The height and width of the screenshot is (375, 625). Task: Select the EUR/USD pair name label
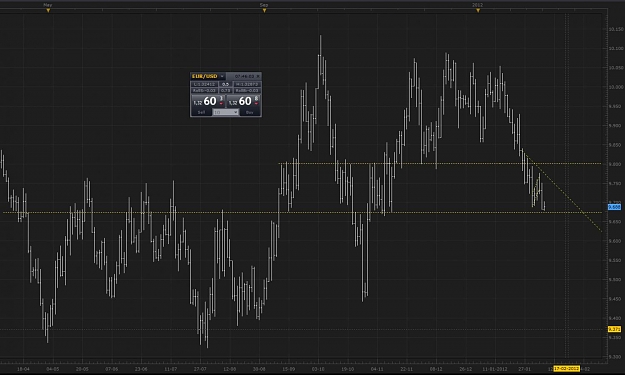tap(204, 76)
